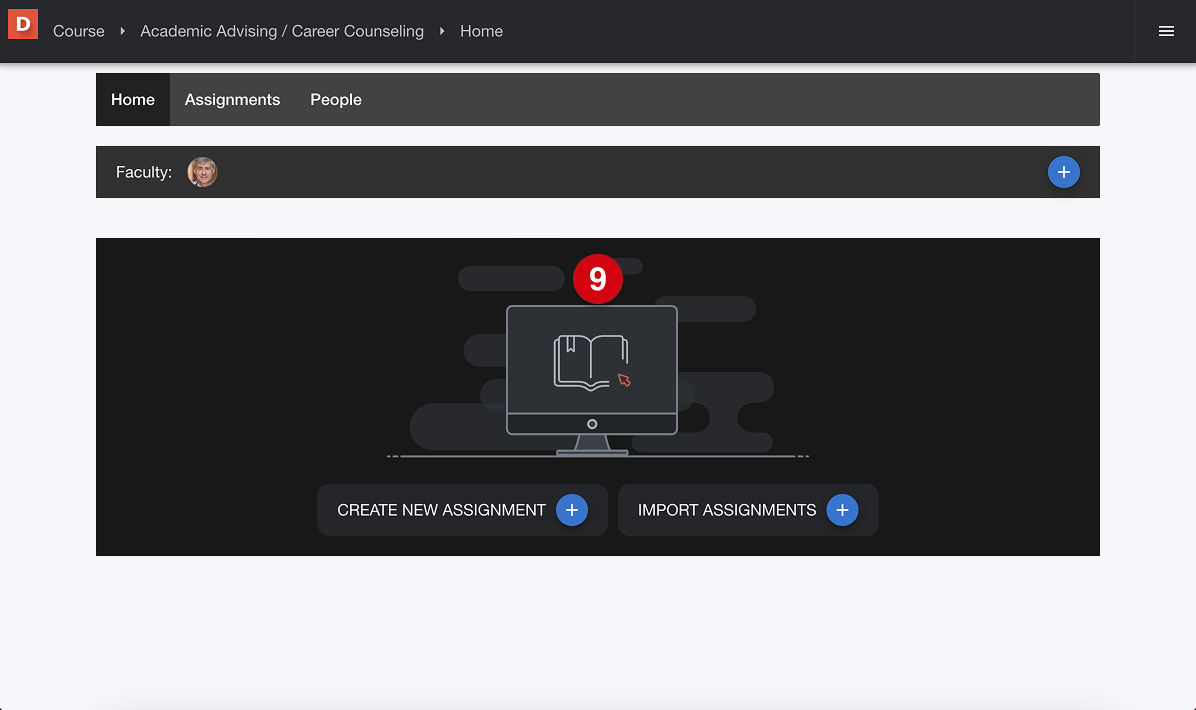Click the red notification badge showing 9
Viewport: 1196px width, 710px height.
pyautogui.click(x=597, y=278)
